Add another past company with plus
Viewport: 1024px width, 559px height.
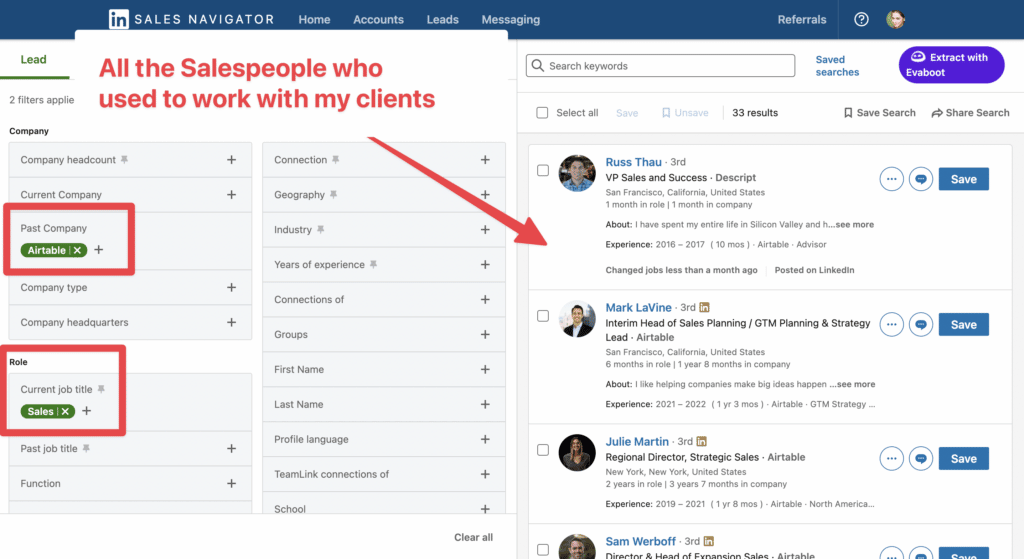99,249
